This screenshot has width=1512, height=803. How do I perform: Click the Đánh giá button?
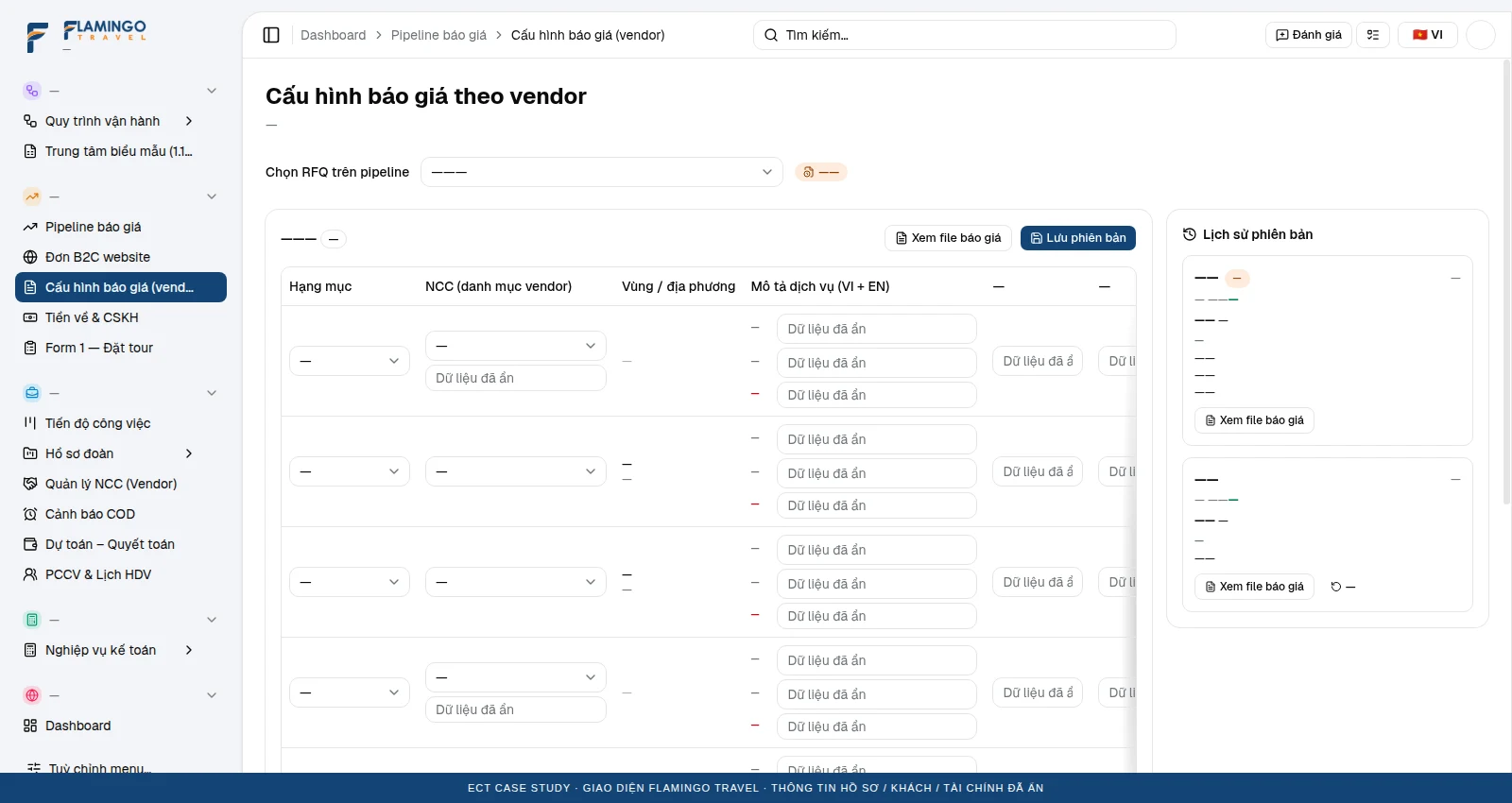tap(1309, 35)
